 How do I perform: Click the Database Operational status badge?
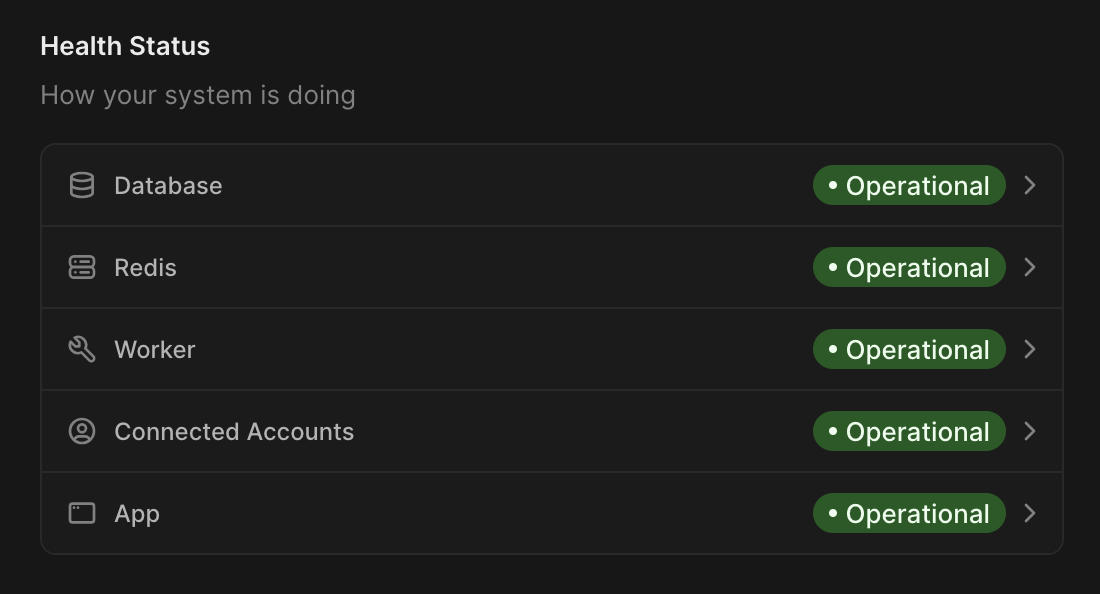(909, 186)
